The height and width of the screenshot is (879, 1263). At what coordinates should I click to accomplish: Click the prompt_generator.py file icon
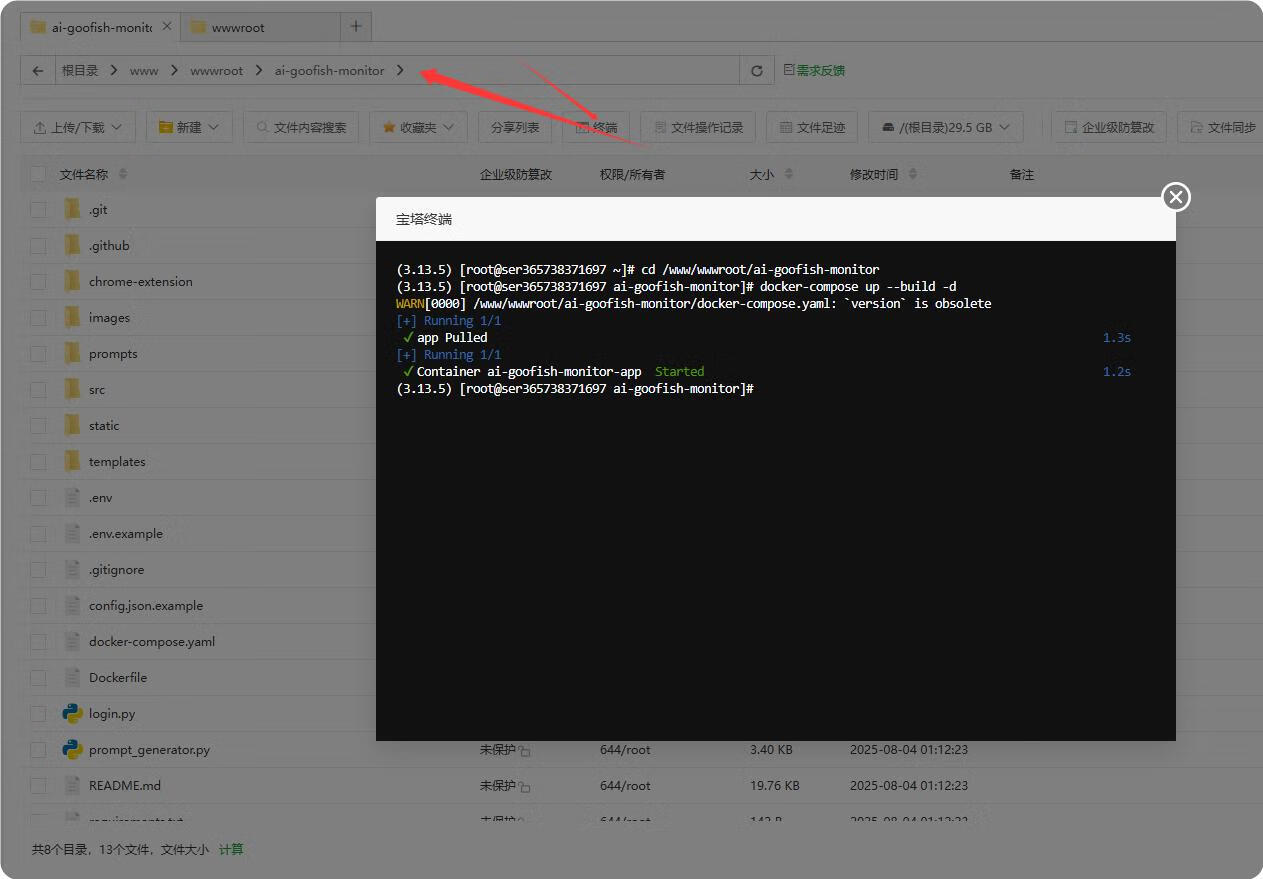pos(72,749)
